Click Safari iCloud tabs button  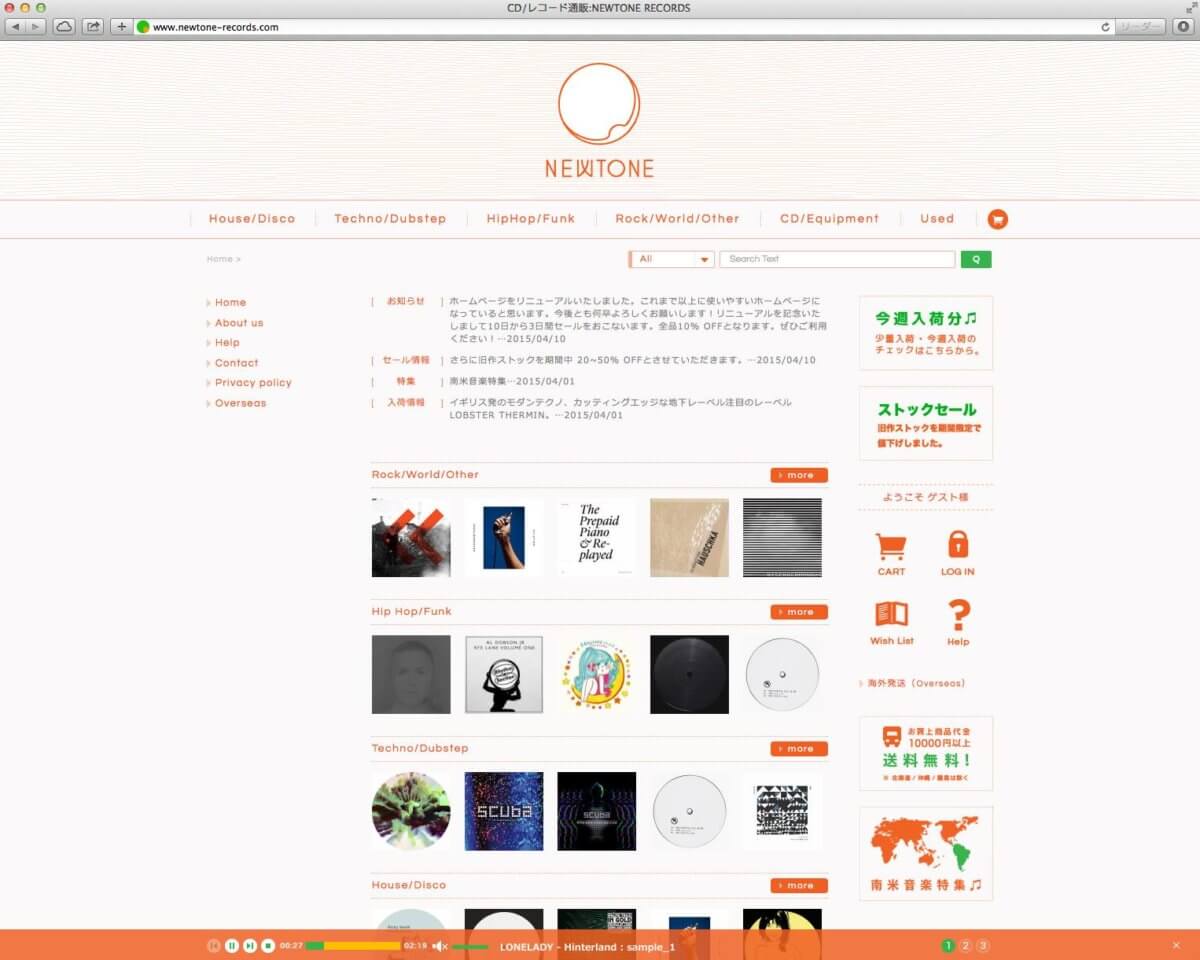64,27
